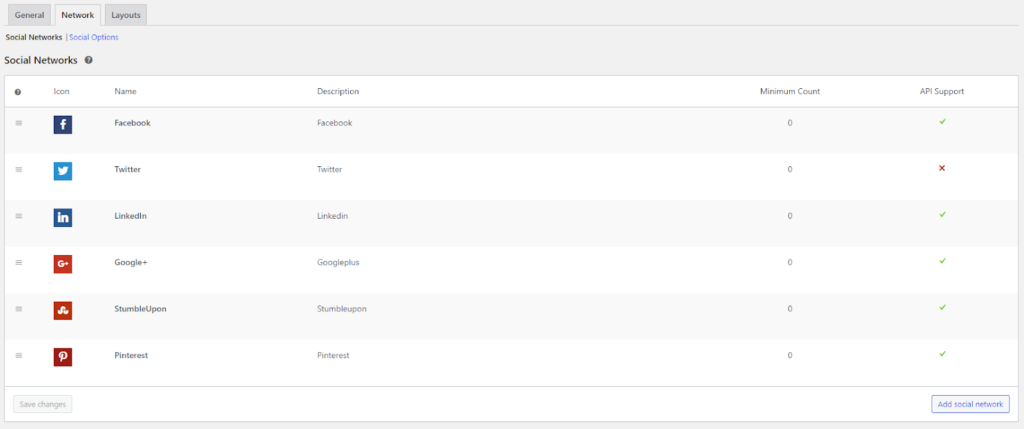Click the minimum count value for StumbleUpon
The height and width of the screenshot is (429, 1024).
pos(790,308)
